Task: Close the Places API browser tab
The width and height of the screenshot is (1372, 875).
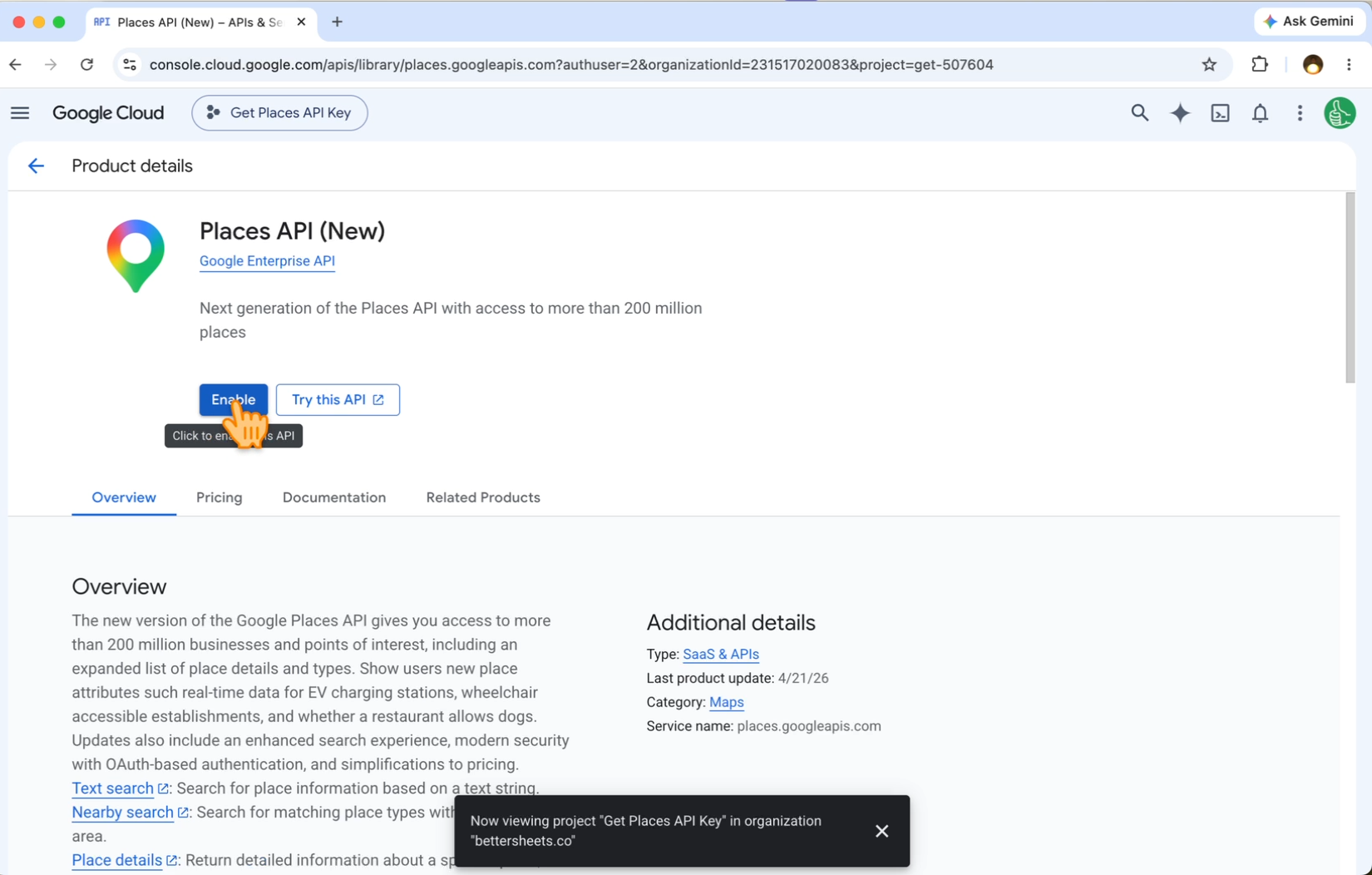Action: coord(301,22)
